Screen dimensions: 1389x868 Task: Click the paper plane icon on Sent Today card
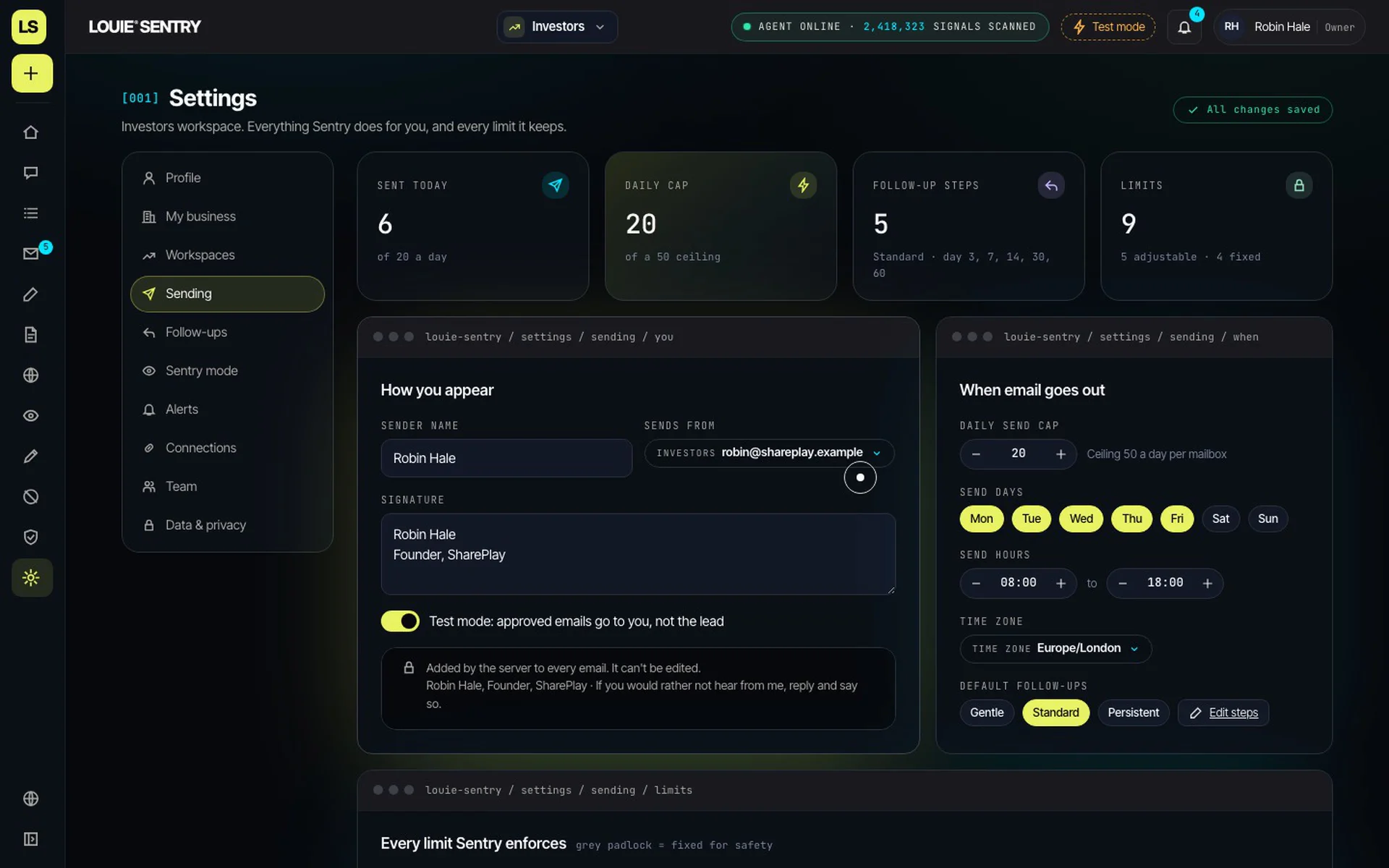tap(555, 185)
